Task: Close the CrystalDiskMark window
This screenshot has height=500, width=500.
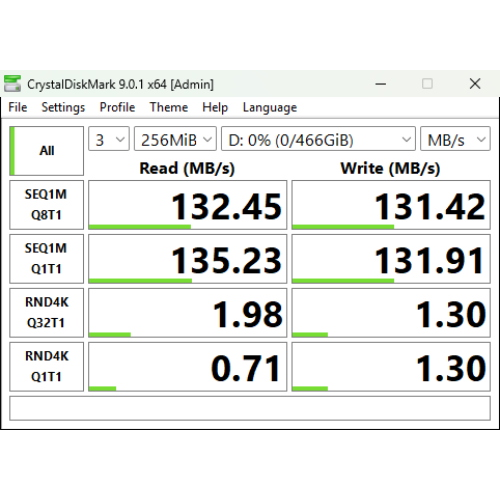Action: 475,84
